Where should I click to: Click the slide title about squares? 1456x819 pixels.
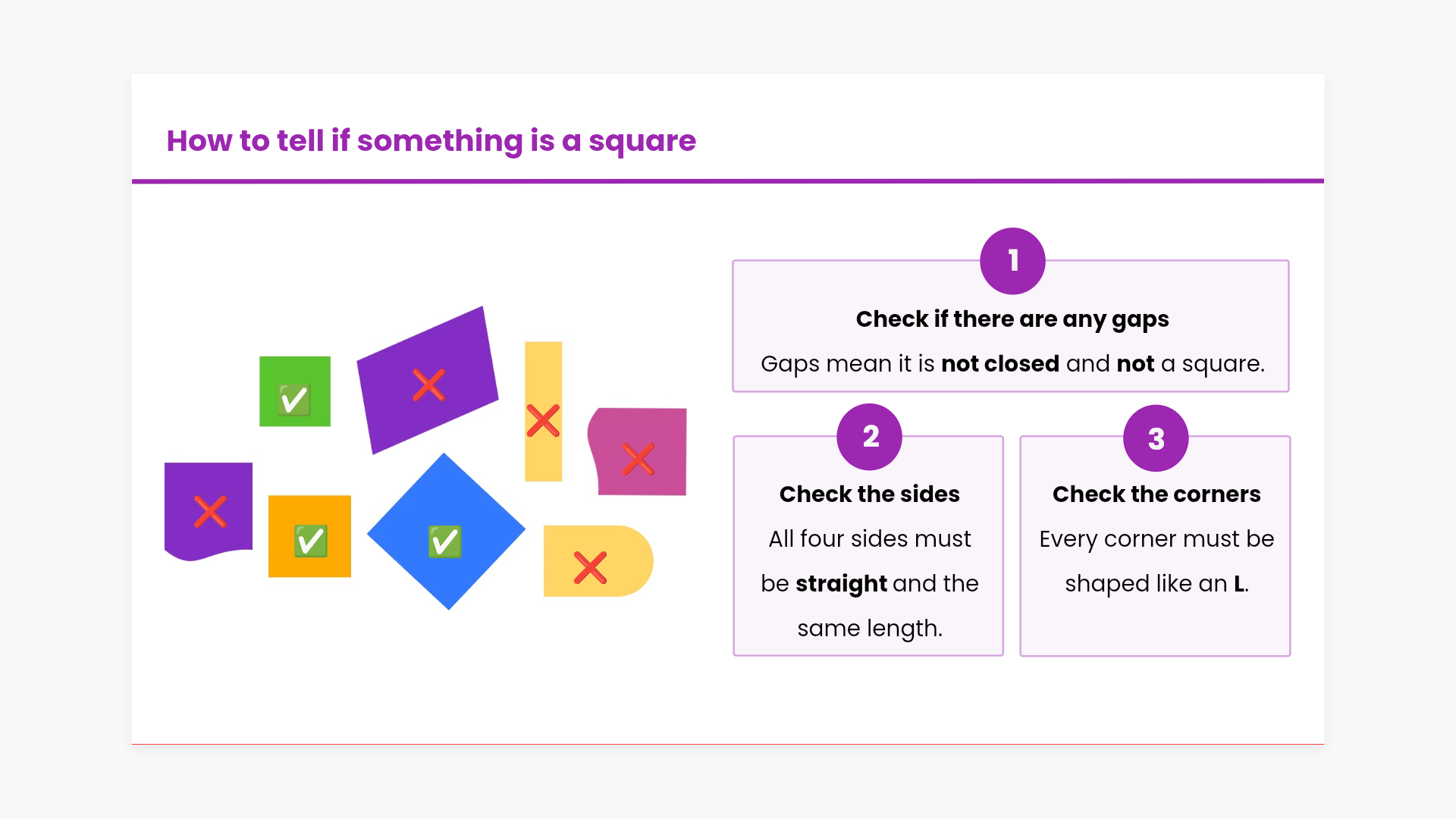[x=431, y=141]
